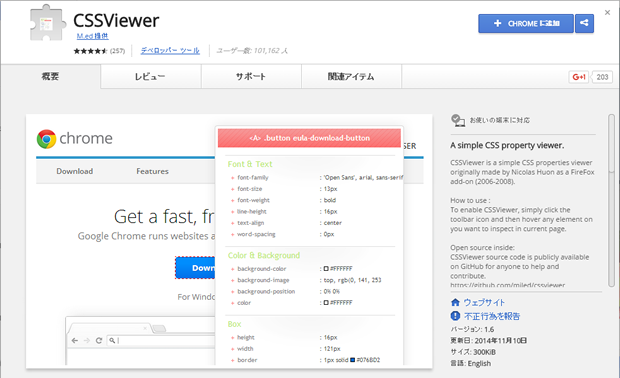Open the M.ed developer link

(92, 36)
